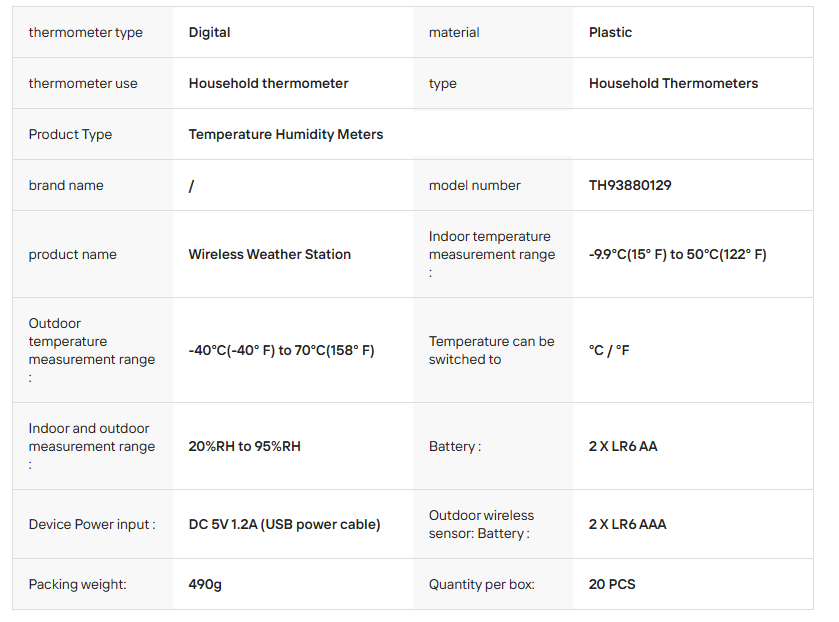Viewport: 839px width, 622px height.
Task: Click the 'Quantity per box:' label
Action: point(481,585)
